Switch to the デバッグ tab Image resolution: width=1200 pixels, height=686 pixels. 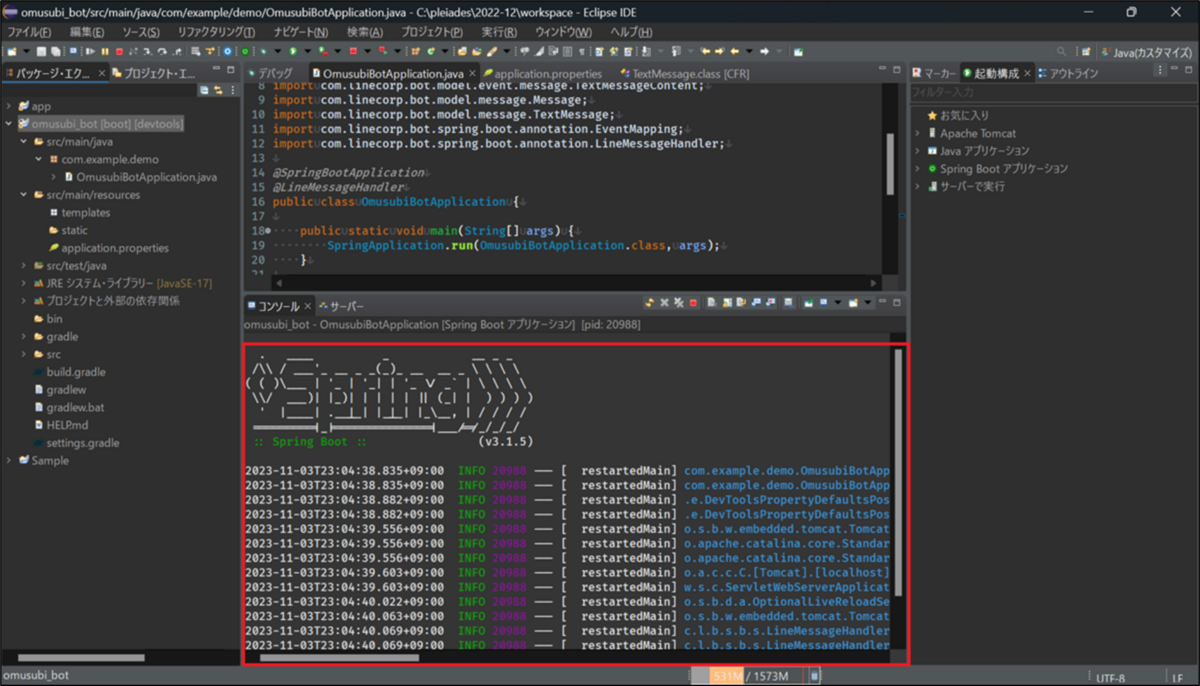pos(269,73)
